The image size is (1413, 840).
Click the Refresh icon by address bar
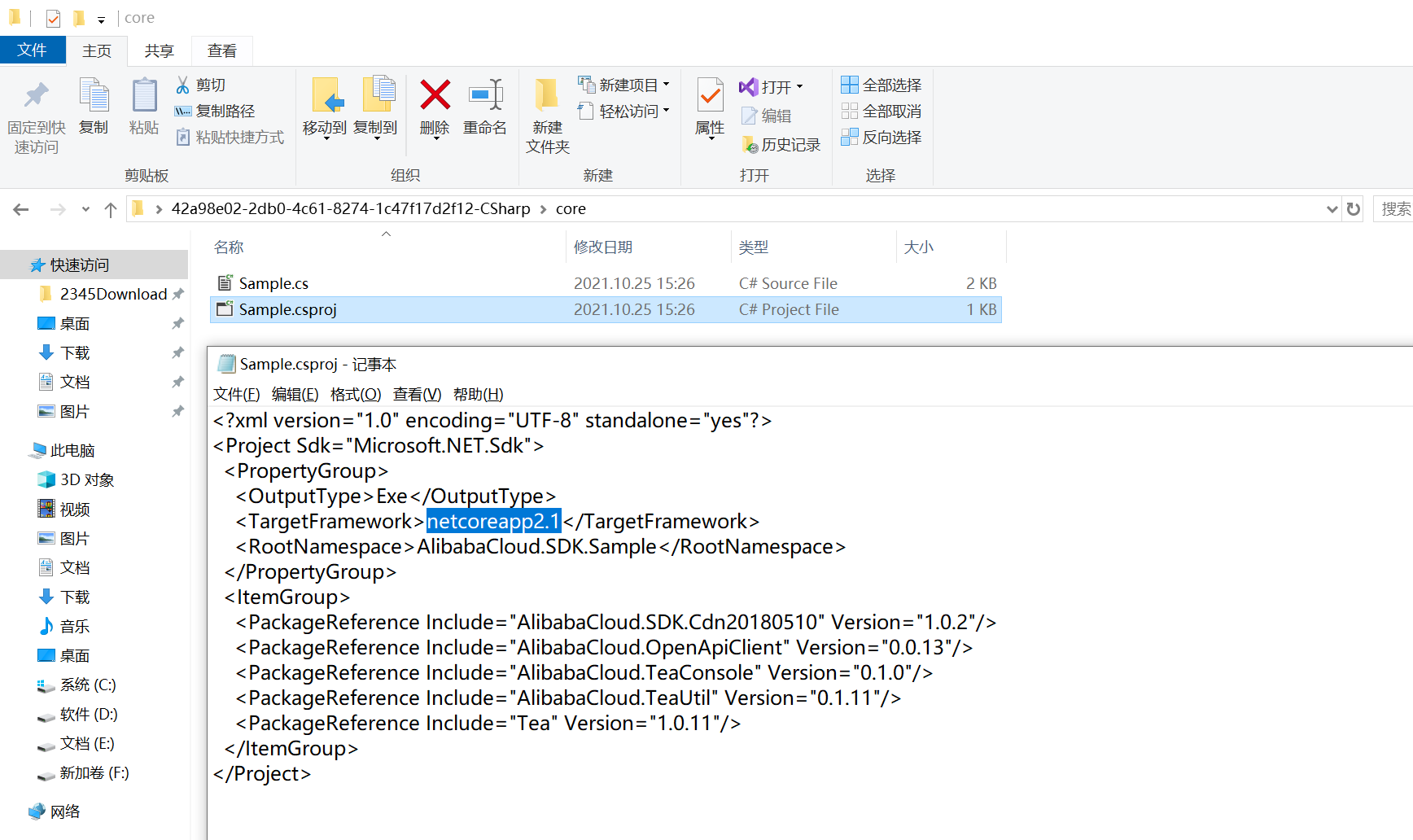point(1354,209)
